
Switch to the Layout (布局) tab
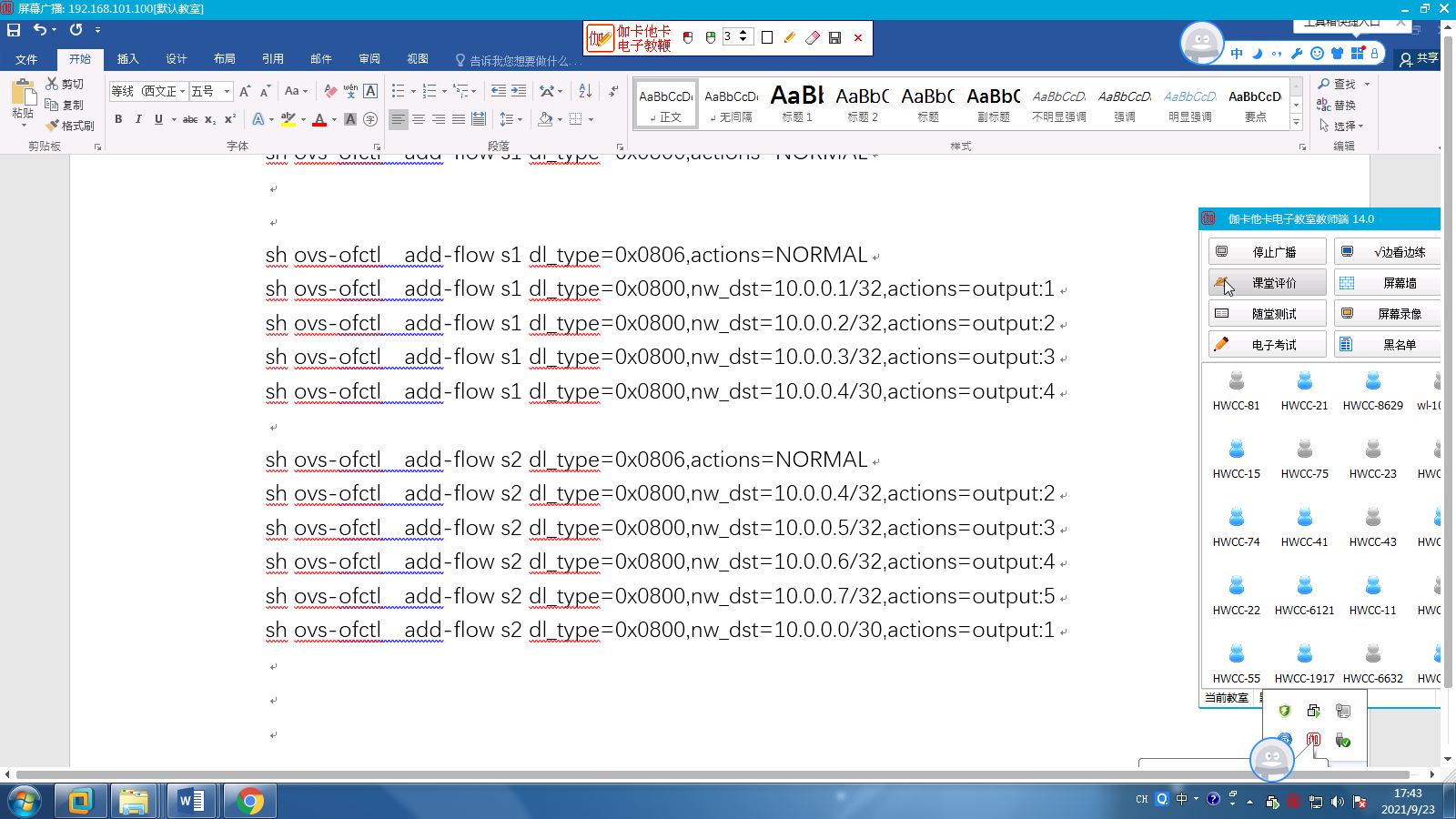click(x=225, y=59)
